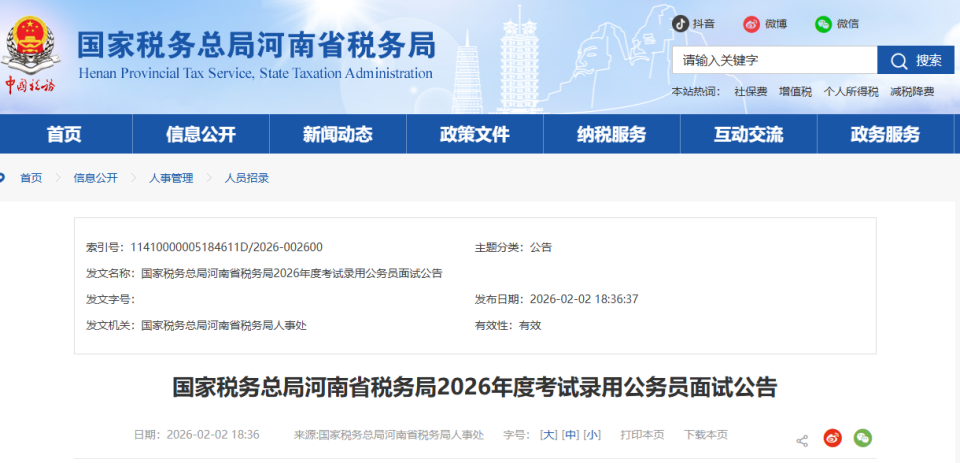
Task: Click the 搜索 search button
Action: pyautogui.click(x=916, y=60)
